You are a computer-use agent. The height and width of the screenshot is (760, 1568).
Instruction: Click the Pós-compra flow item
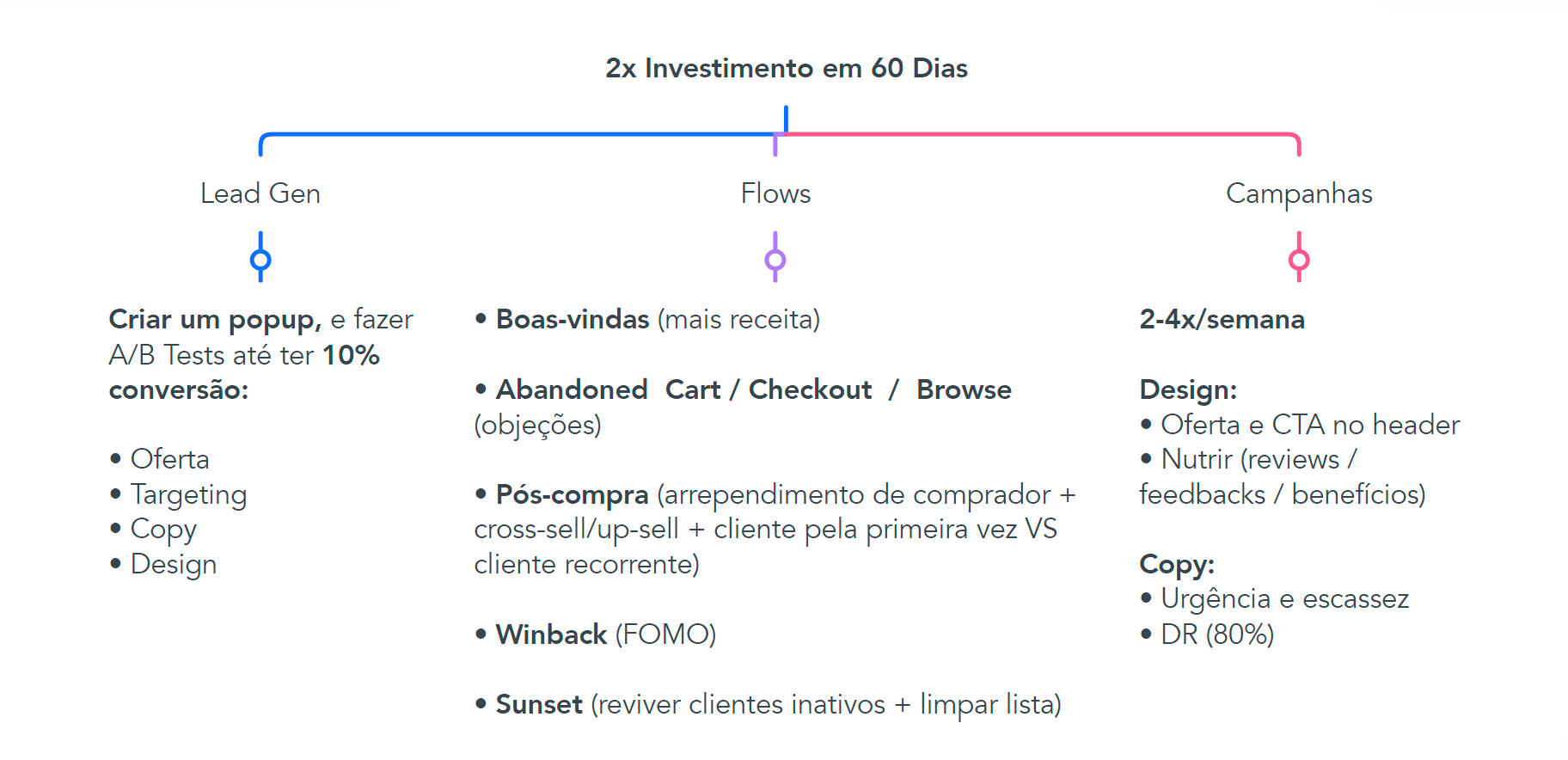[x=572, y=494]
